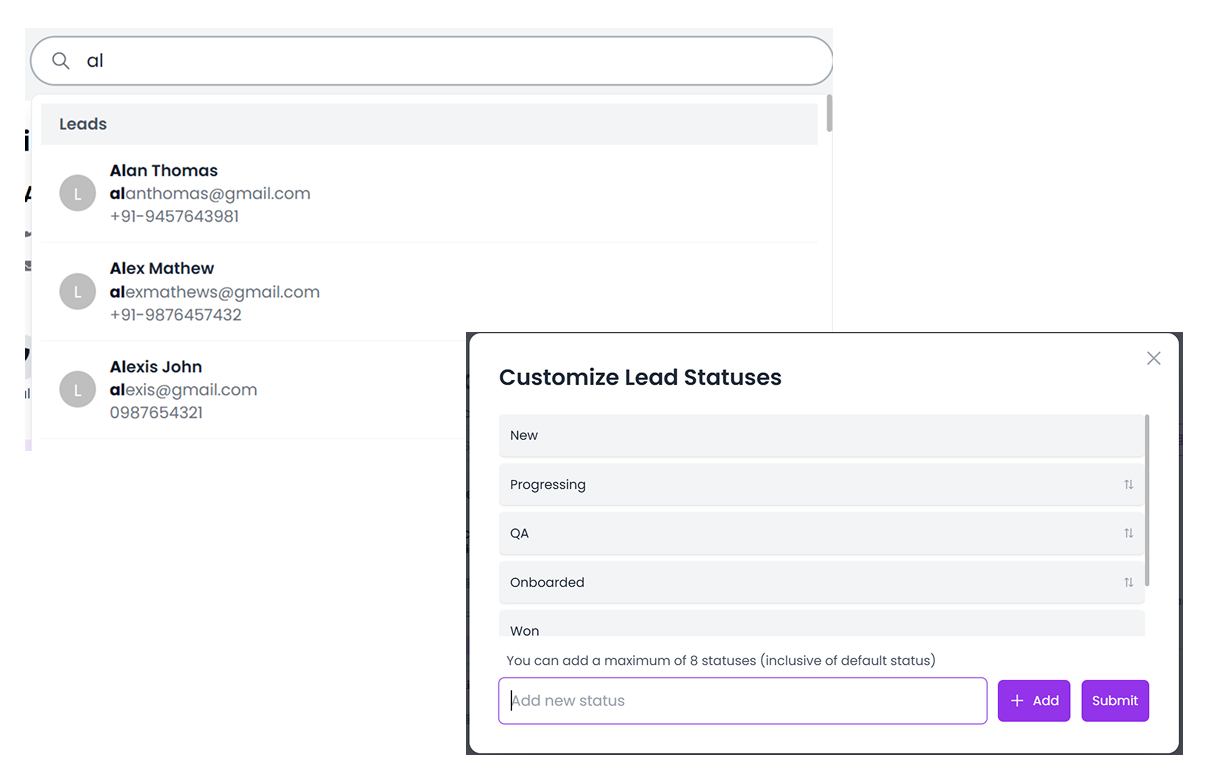
Task: Click Alexis John avatar icon
Action: [78, 390]
